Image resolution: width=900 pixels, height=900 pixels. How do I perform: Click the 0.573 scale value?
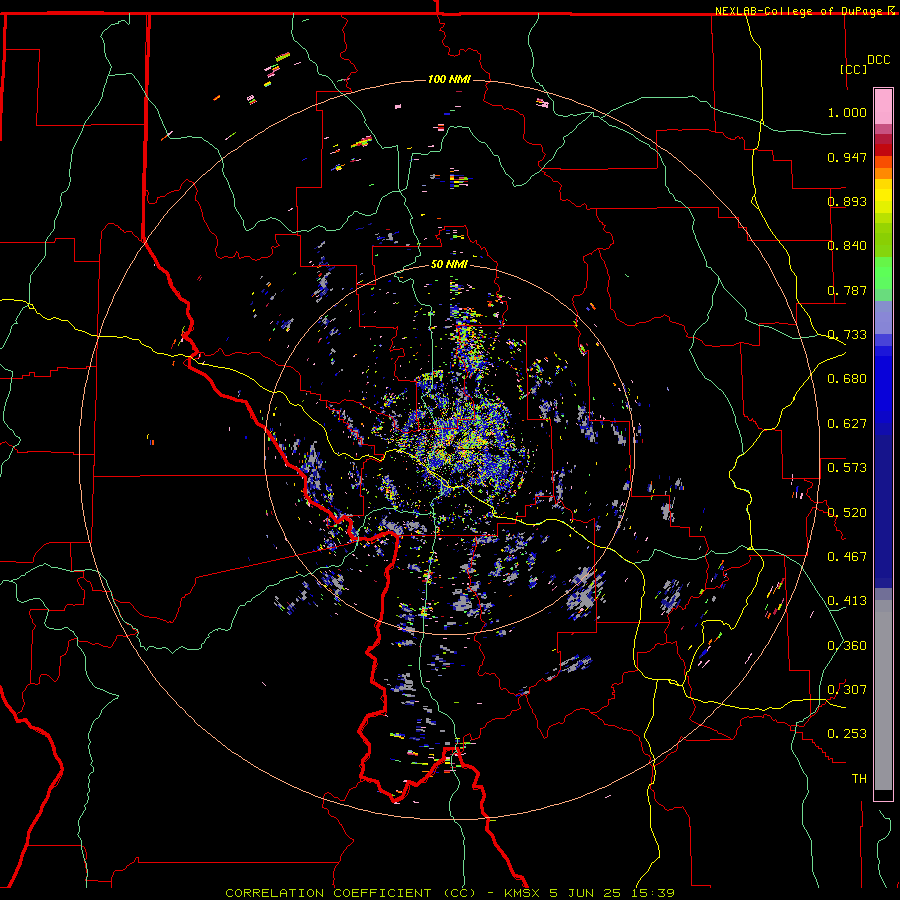[x=847, y=468]
